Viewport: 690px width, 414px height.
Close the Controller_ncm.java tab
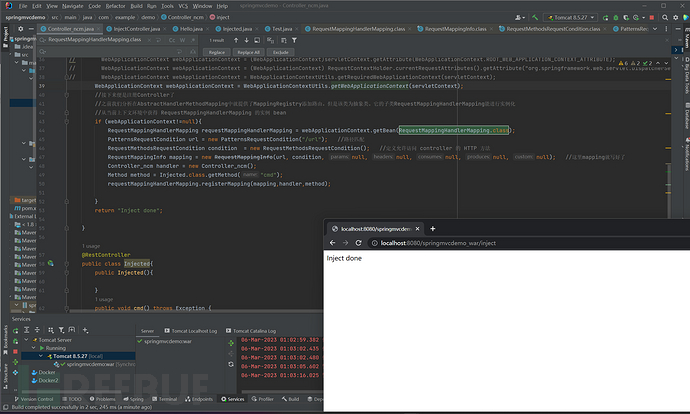[x=98, y=29]
